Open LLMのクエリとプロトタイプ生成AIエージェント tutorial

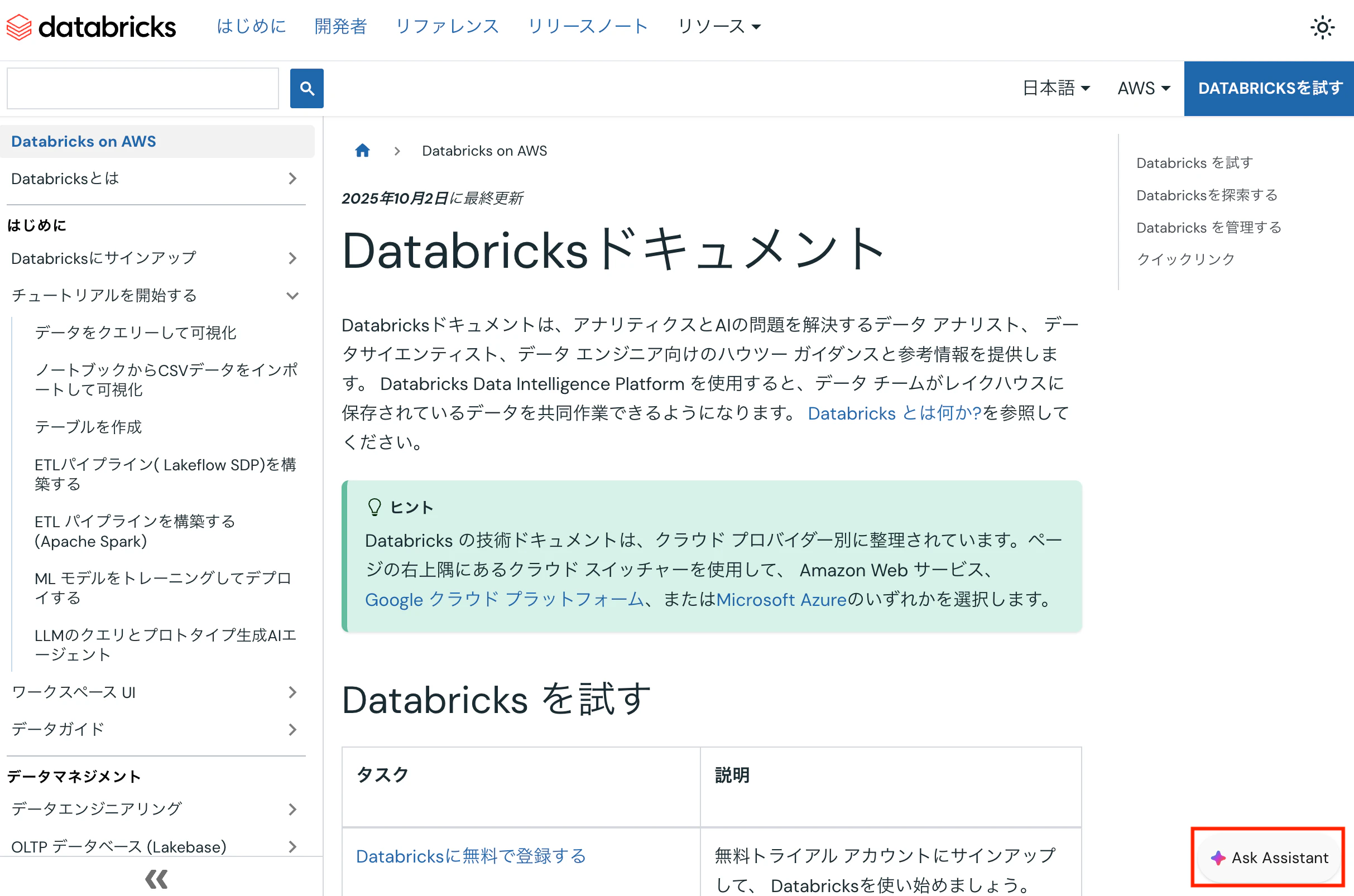[165, 644]
